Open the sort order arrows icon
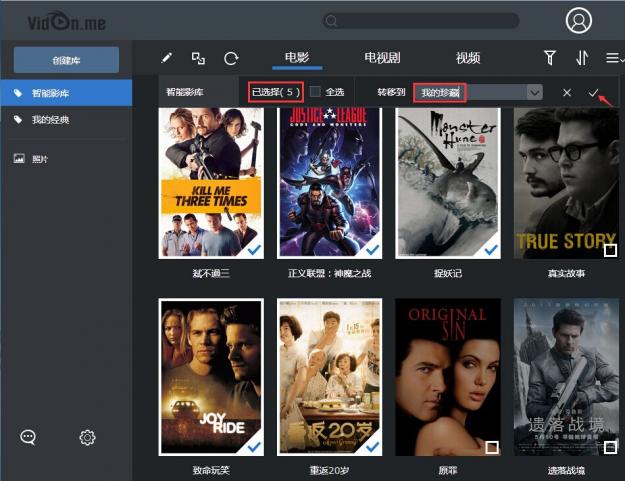This screenshot has height=481, width=625. click(x=582, y=58)
